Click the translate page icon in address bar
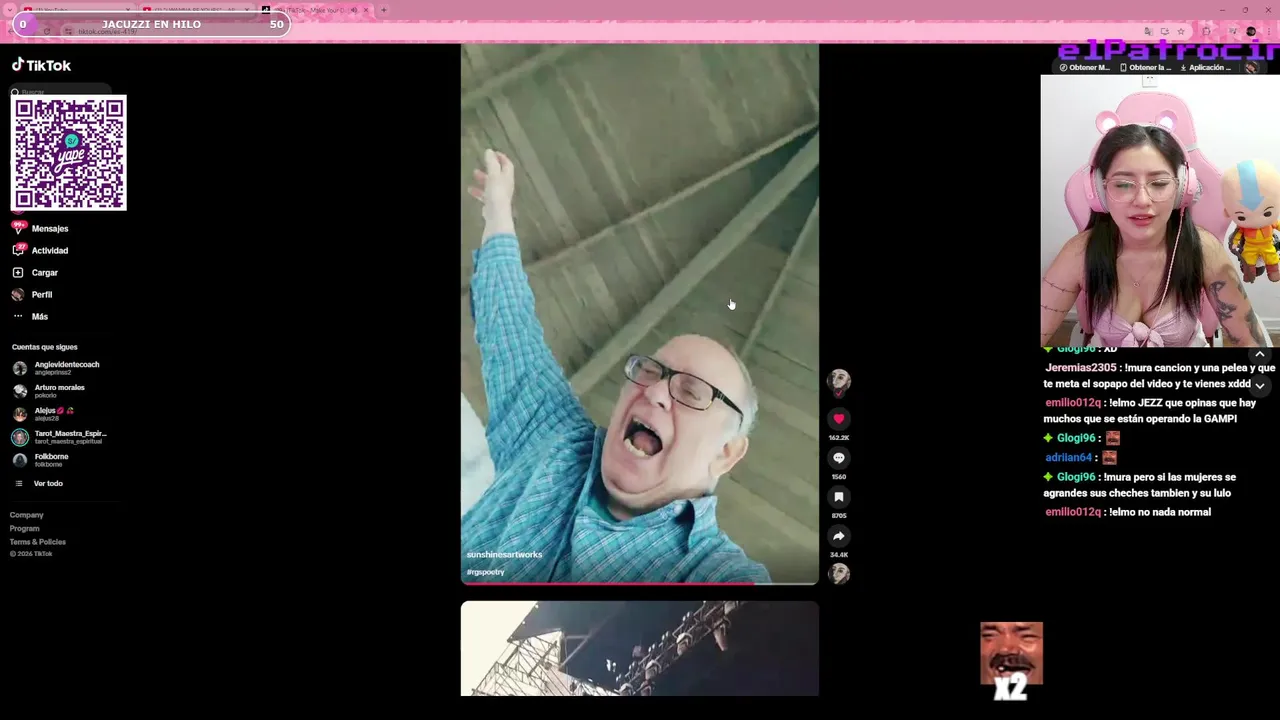The width and height of the screenshot is (1280, 720). tap(1148, 31)
